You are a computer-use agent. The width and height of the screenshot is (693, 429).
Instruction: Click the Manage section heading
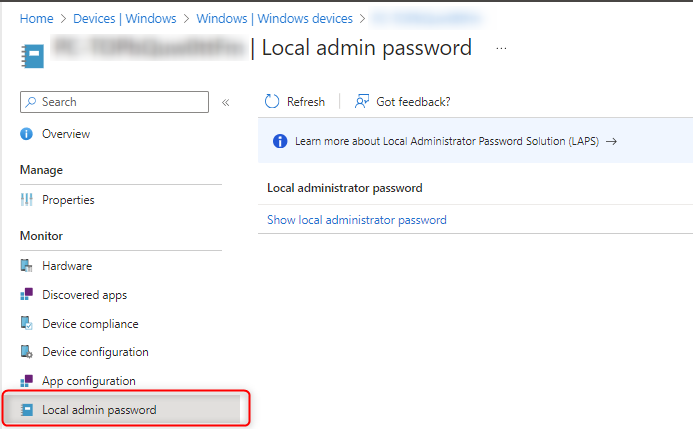tap(41, 170)
